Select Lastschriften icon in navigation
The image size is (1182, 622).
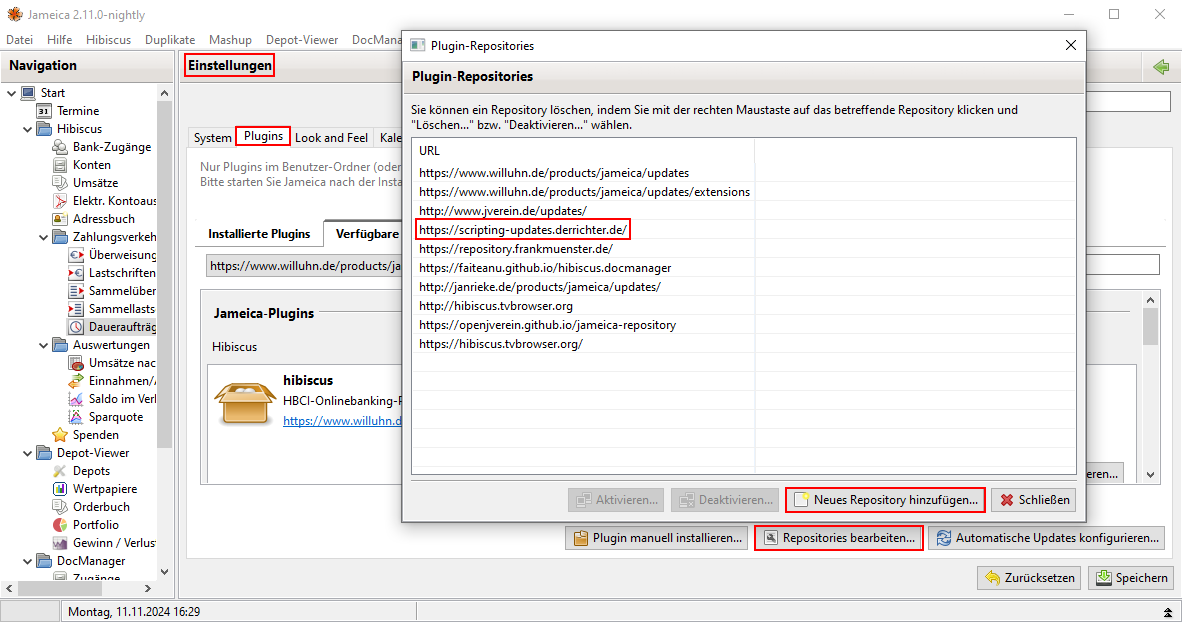[75, 273]
